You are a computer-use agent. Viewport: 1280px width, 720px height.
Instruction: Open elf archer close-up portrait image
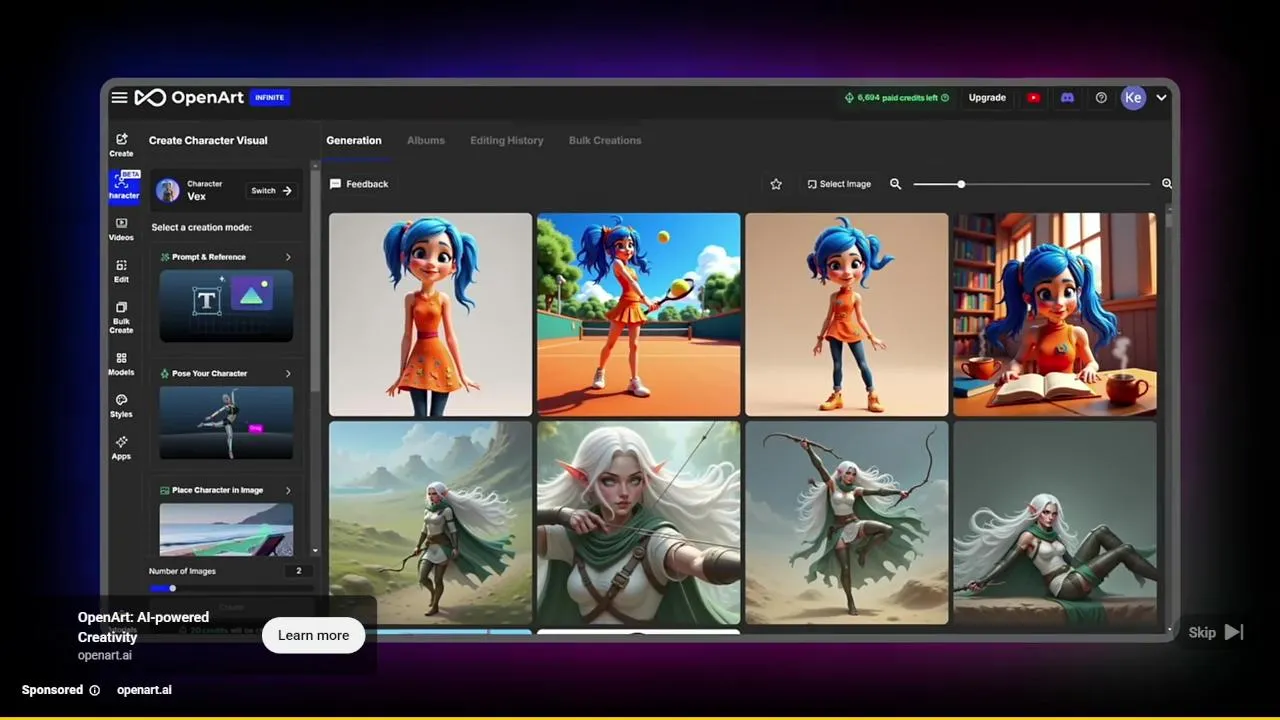pyautogui.click(x=638, y=523)
